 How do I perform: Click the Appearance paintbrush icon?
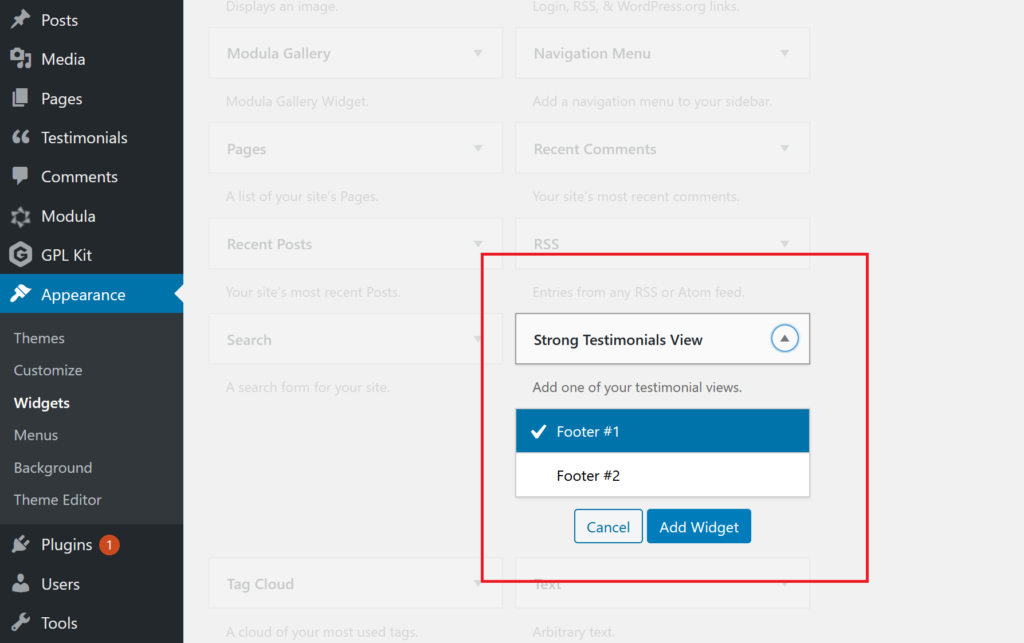pyautogui.click(x=20, y=294)
